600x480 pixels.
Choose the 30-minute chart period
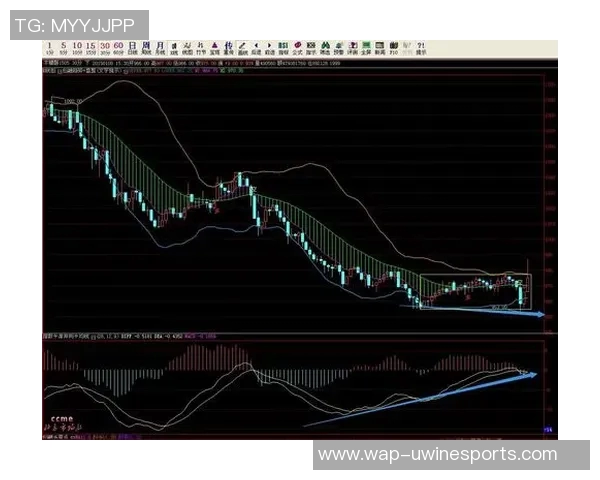point(104,48)
